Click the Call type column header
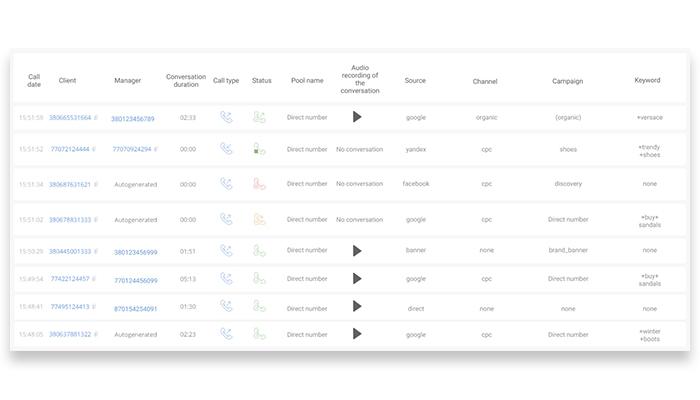 tap(226, 80)
